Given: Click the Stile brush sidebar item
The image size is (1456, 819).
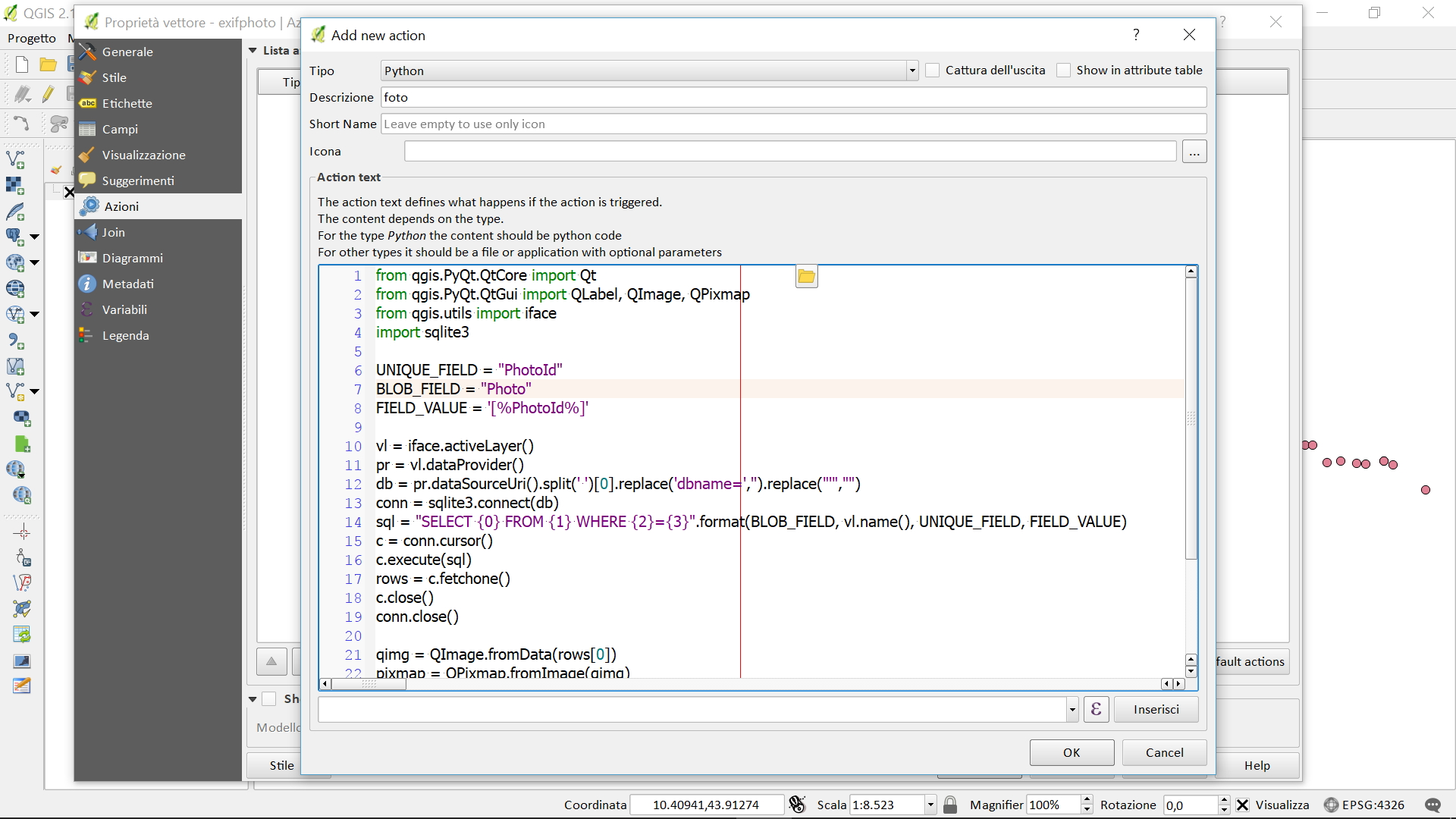Looking at the screenshot, I should [114, 77].
